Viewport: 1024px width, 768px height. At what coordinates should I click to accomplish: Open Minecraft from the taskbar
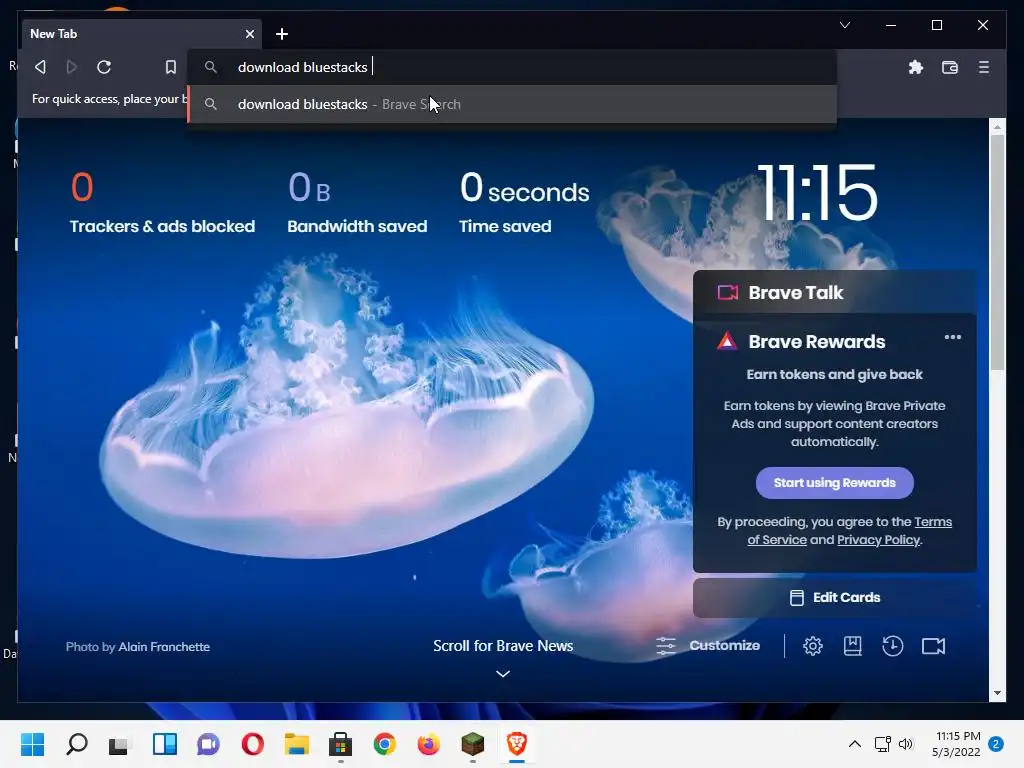(x=472, y=744)
